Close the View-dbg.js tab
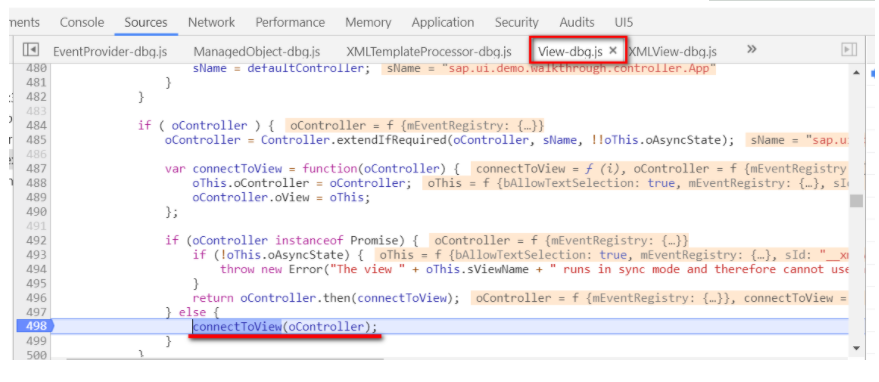Screen dimensions: 879x382 pyautogui.click(x=613, y=50)
